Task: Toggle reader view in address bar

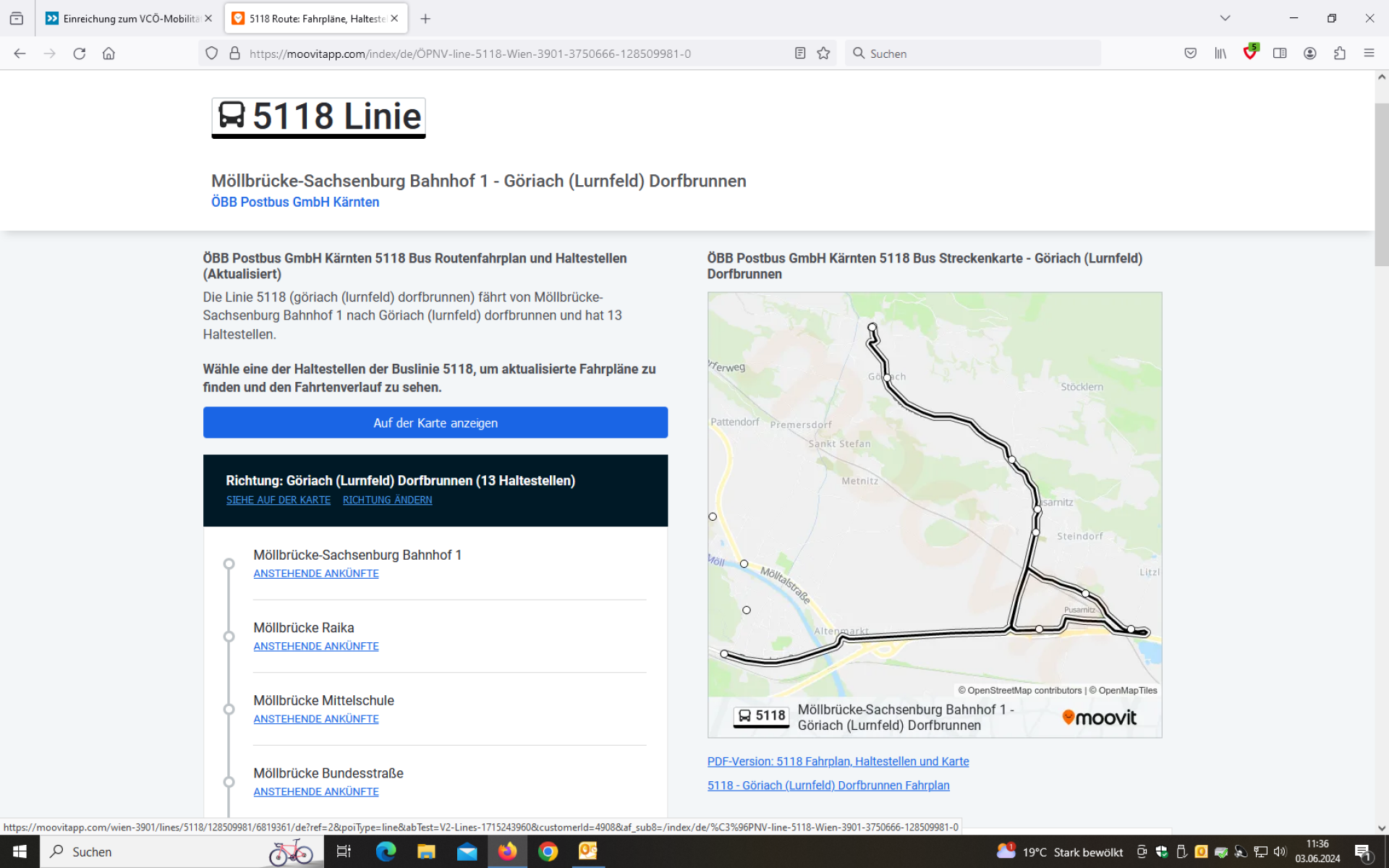Action: [x=800, y=54]
